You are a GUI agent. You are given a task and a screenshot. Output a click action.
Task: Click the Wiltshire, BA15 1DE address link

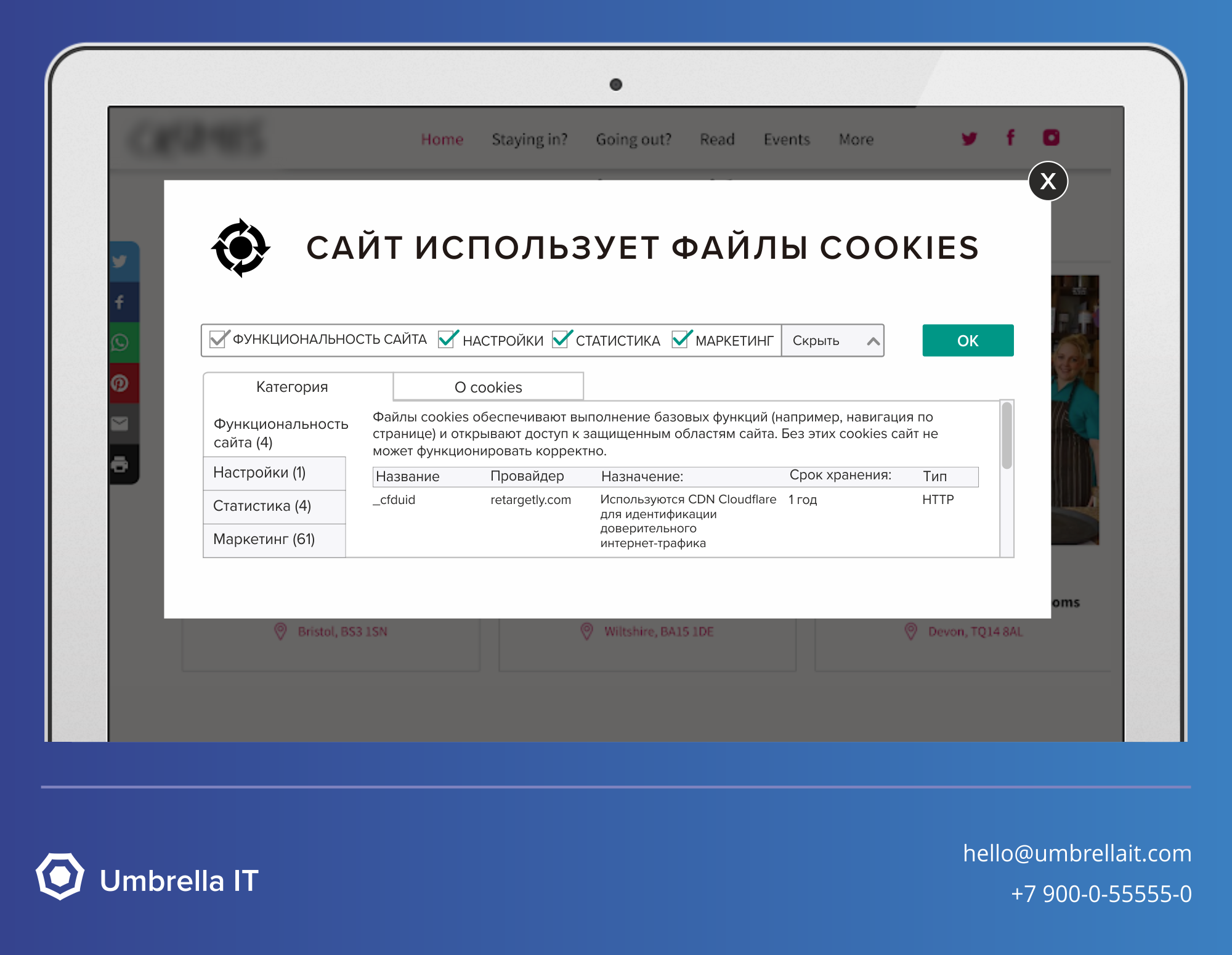click(x=659, y=632)
